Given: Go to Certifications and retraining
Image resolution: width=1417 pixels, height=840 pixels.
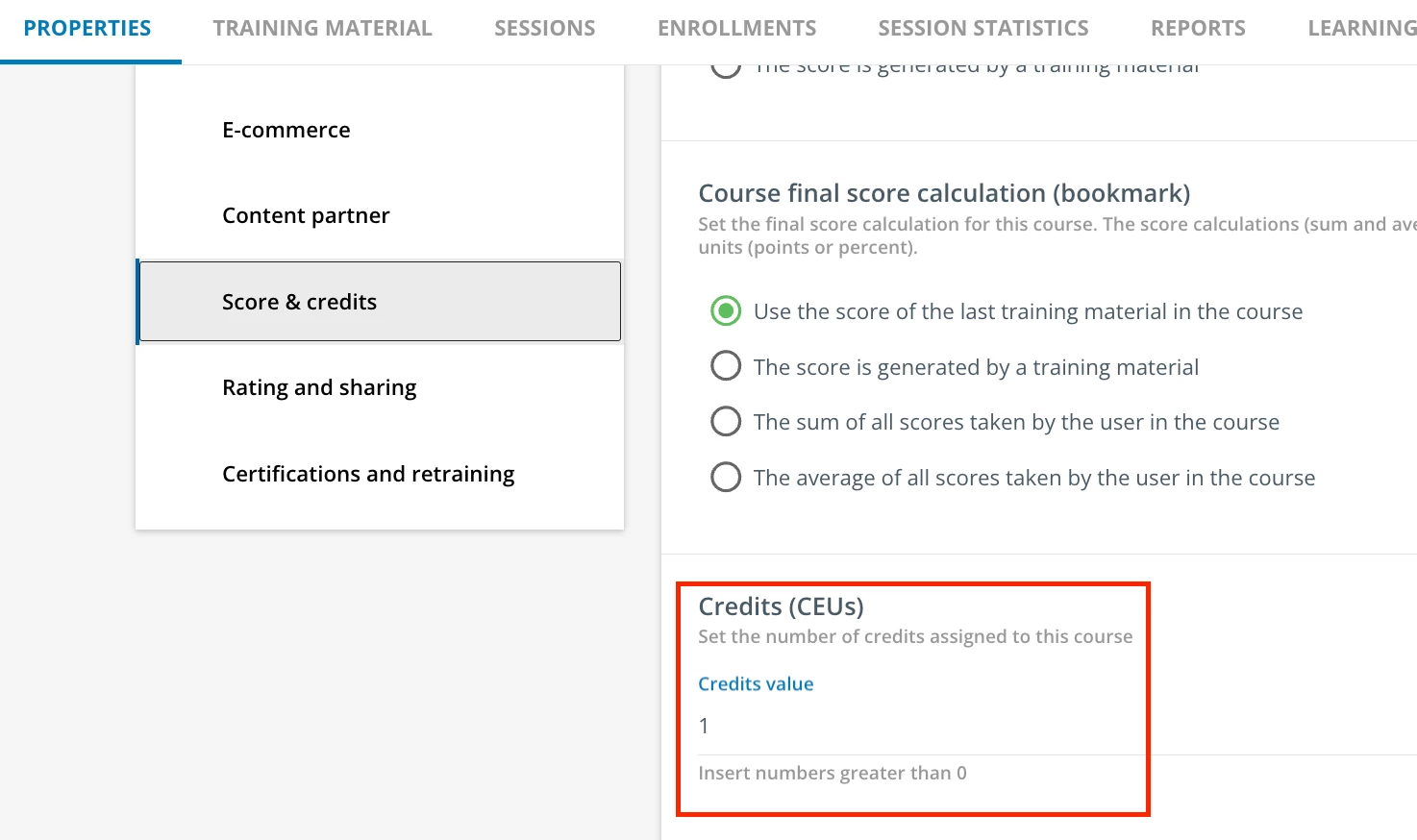Looking at the screenshot, I should [368, 474].
